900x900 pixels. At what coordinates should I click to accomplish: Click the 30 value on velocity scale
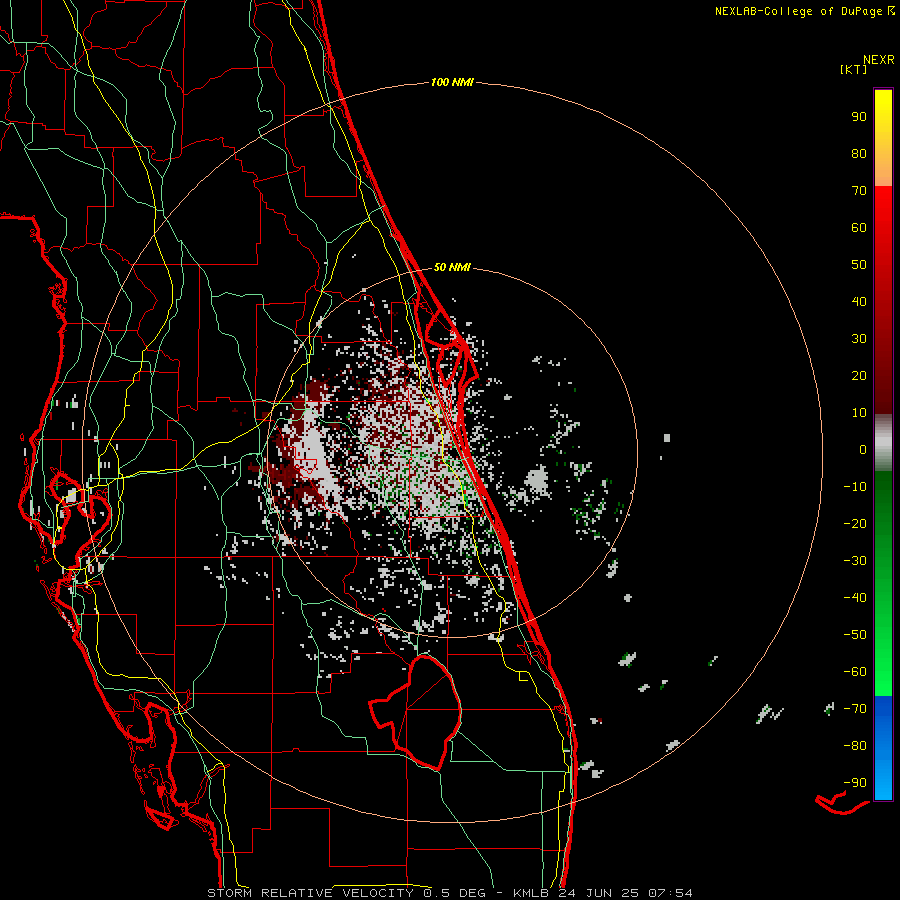tap(859, 339)
